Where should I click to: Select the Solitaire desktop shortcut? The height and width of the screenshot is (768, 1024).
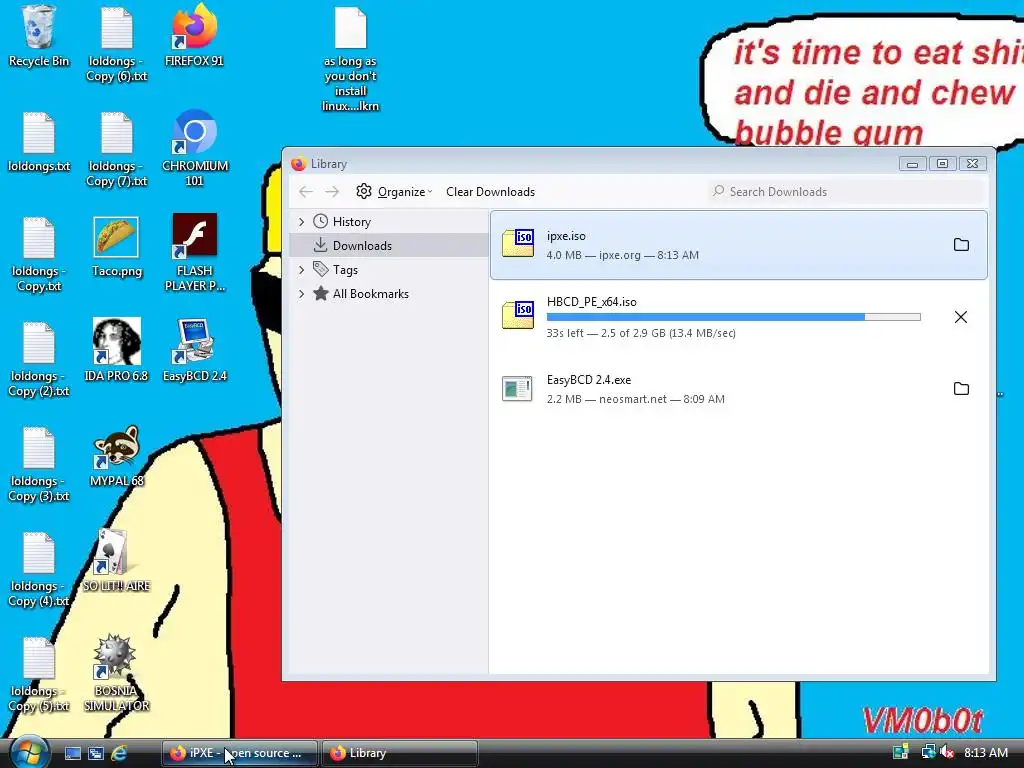(x=116, y=561)
